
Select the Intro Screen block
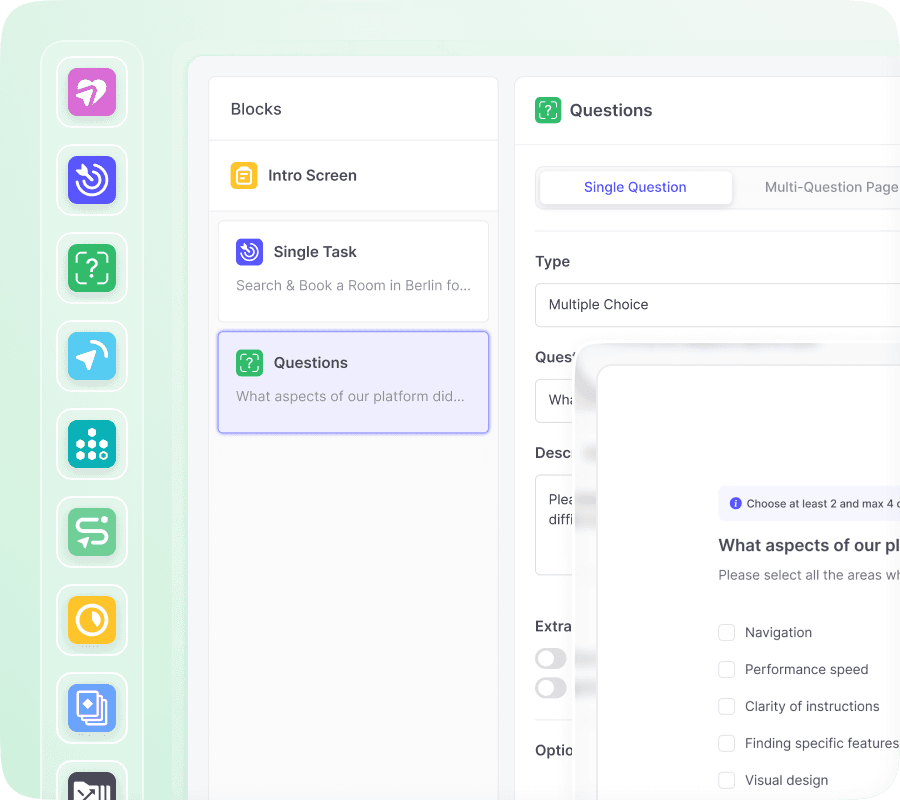click(x=354, y=176)
